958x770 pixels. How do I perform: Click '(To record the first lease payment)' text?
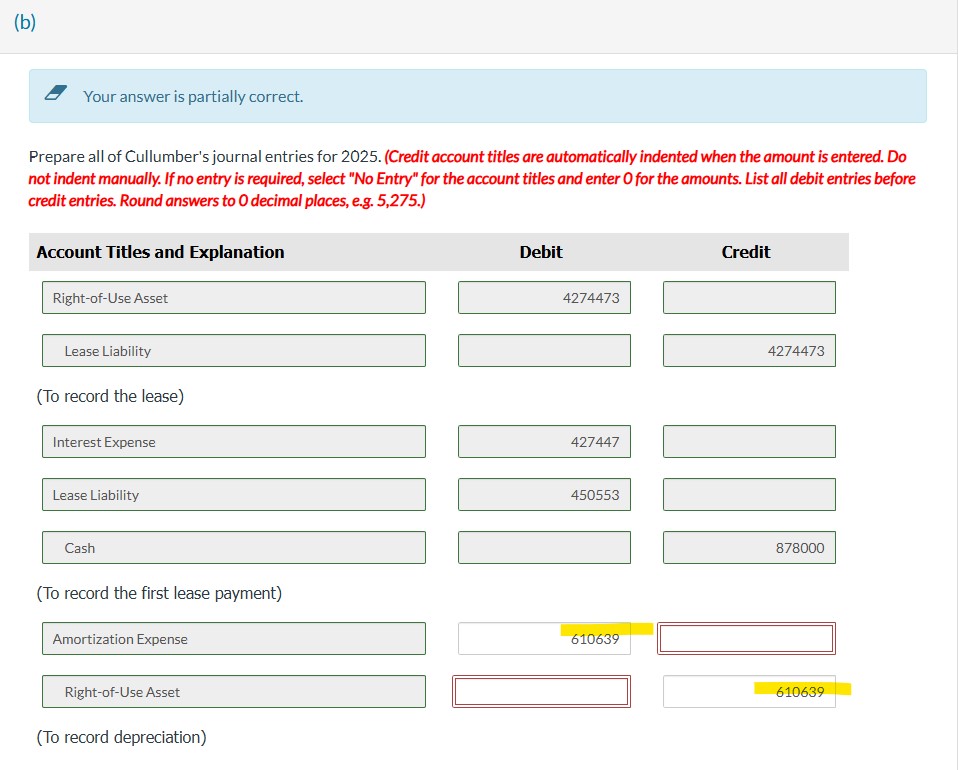(x=159, y=593)
